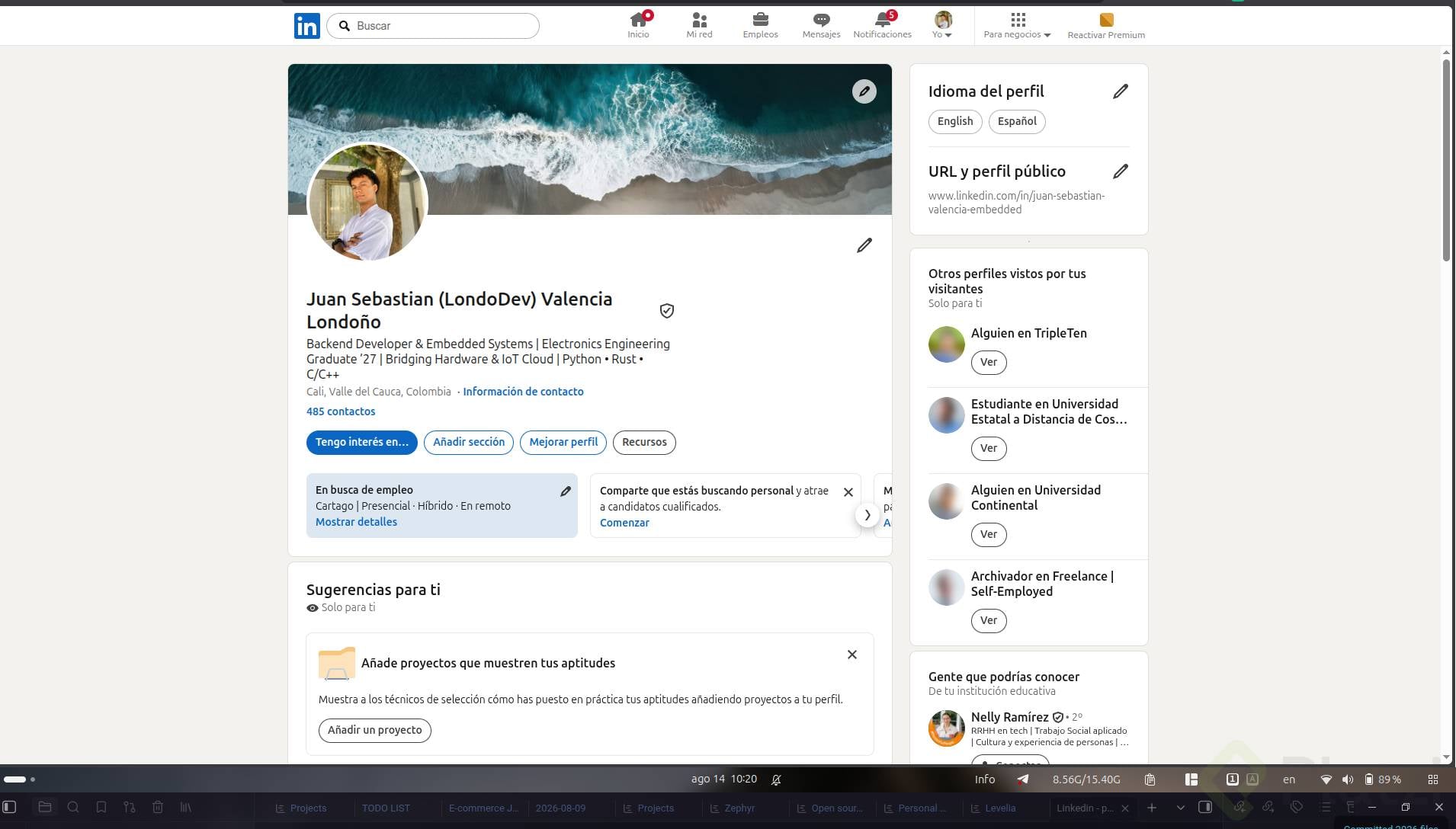Open Obsidian source control icon

coord(130,807)
